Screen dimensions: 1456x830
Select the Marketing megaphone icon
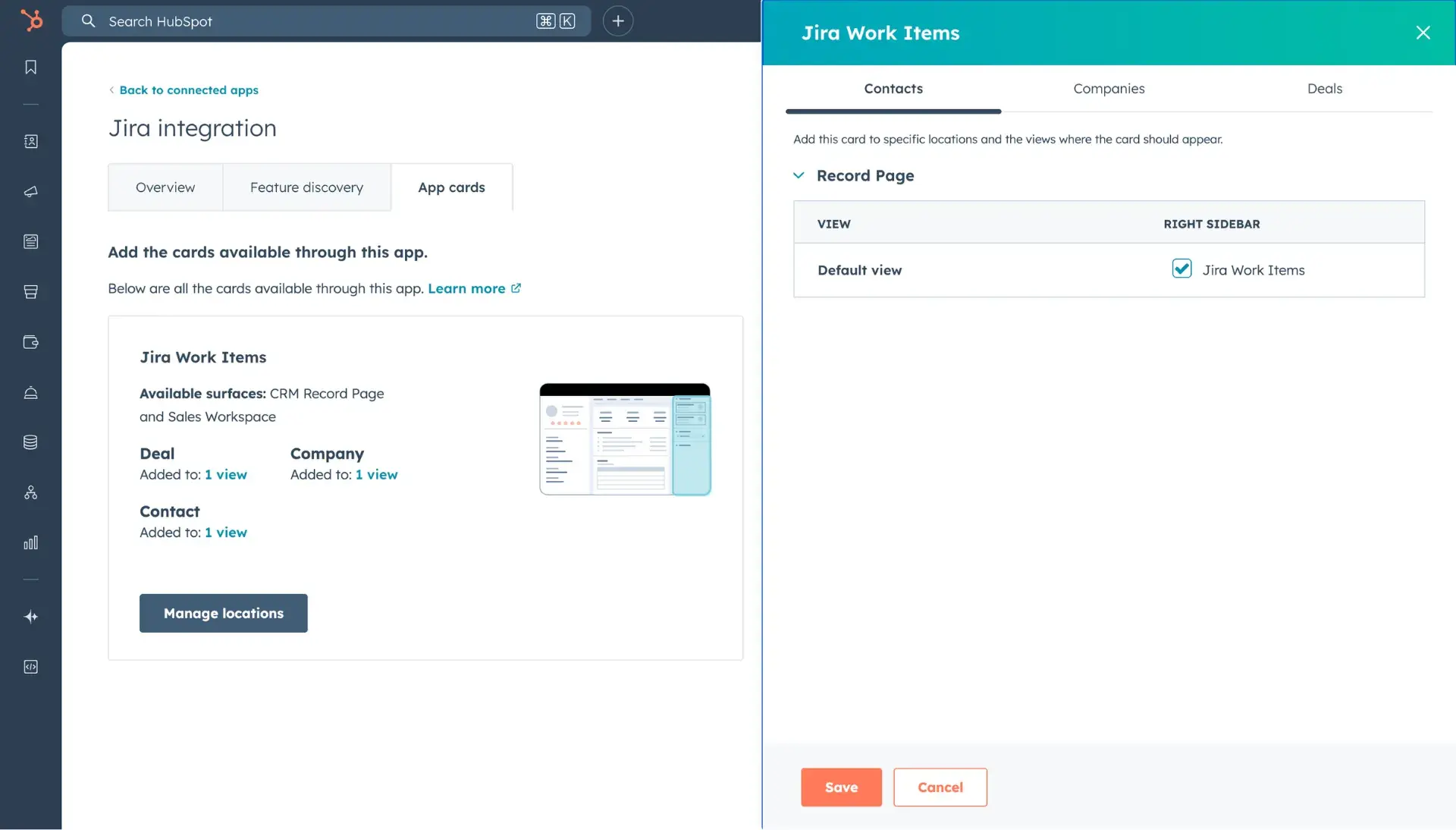coord(30,192)
